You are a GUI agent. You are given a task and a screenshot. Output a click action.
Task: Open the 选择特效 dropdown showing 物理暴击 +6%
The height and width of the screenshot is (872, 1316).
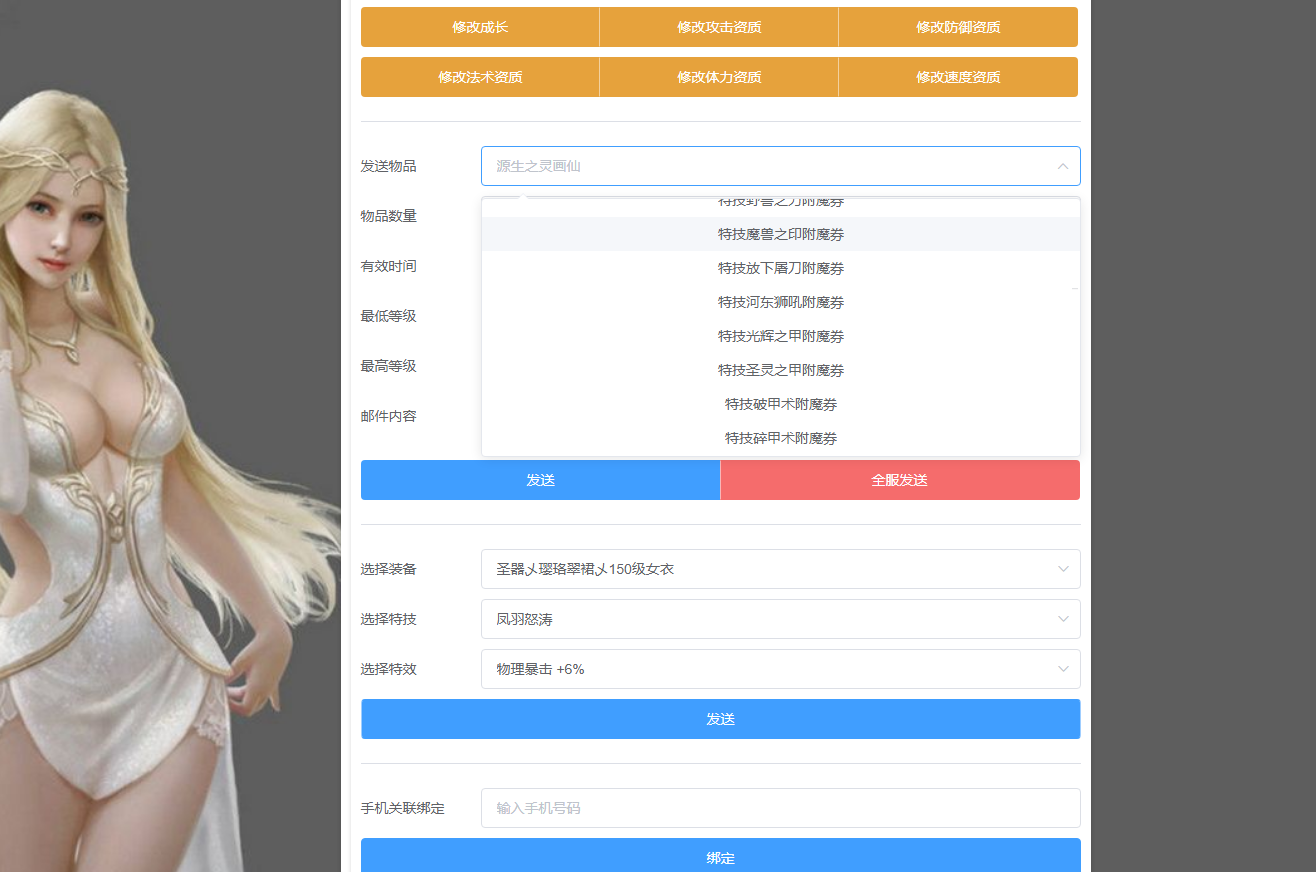click(780, 669)
